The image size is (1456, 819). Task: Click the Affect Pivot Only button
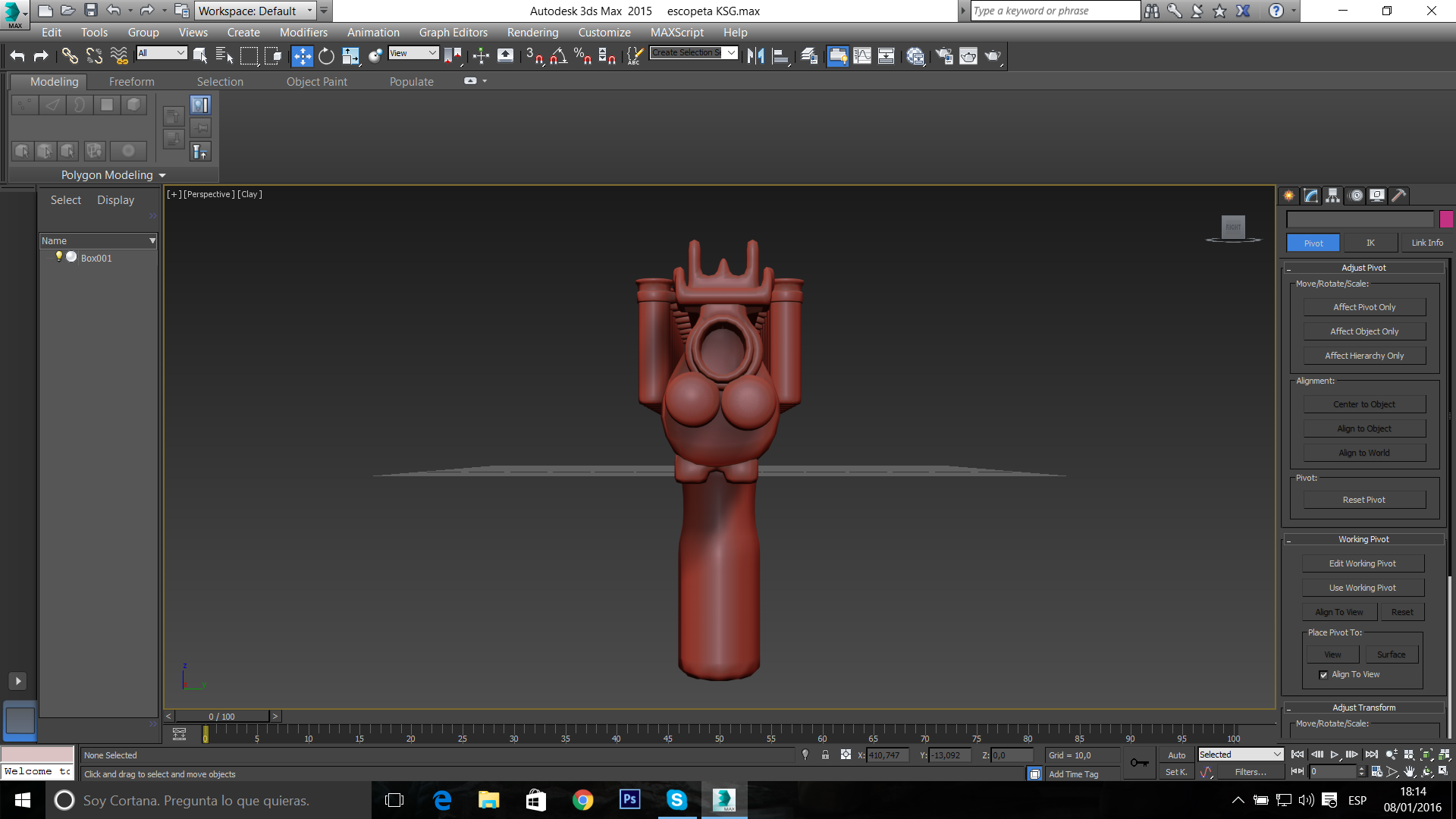(1363, 307)
